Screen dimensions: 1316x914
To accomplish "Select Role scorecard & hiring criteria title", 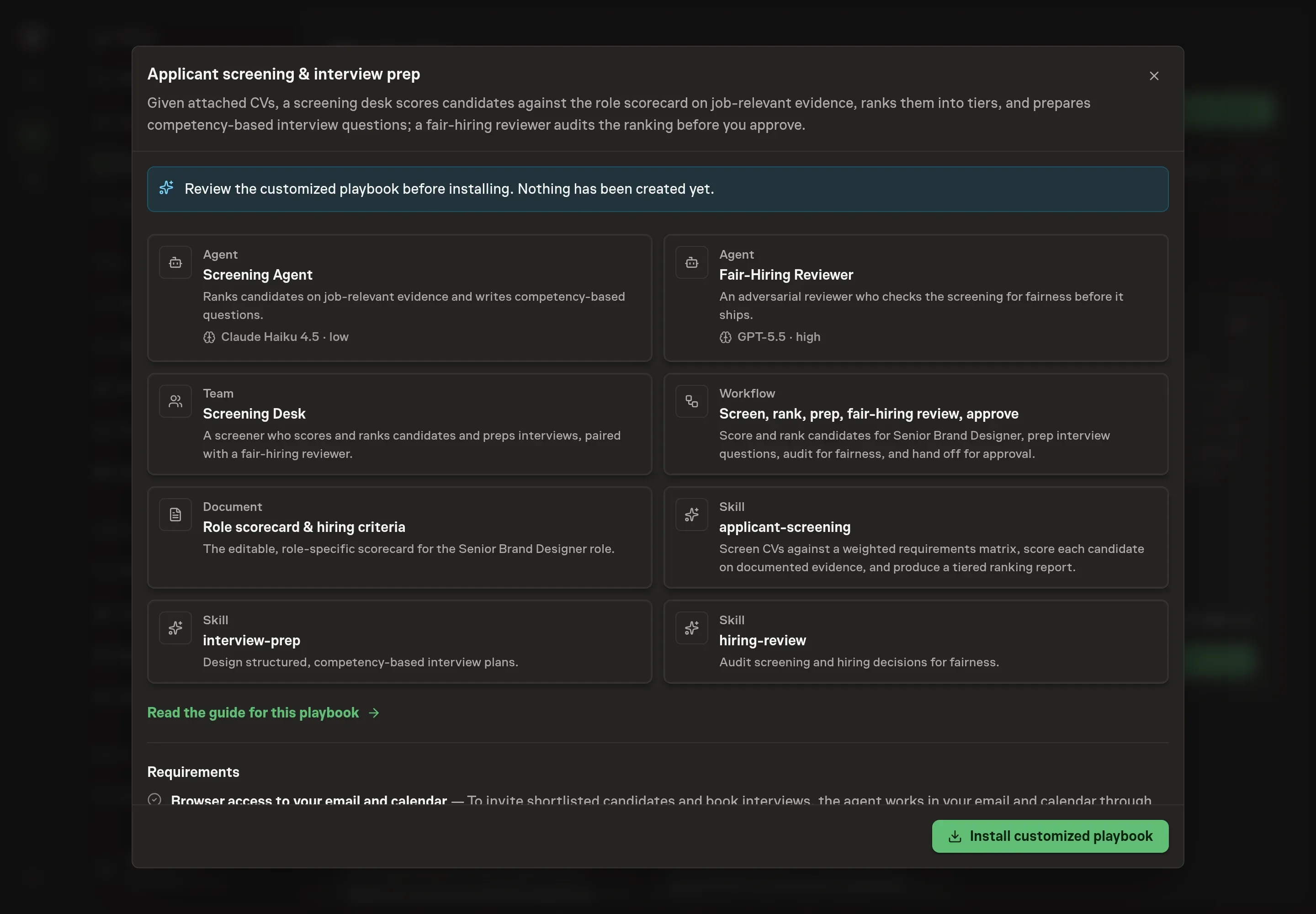I will pos(303,527).
